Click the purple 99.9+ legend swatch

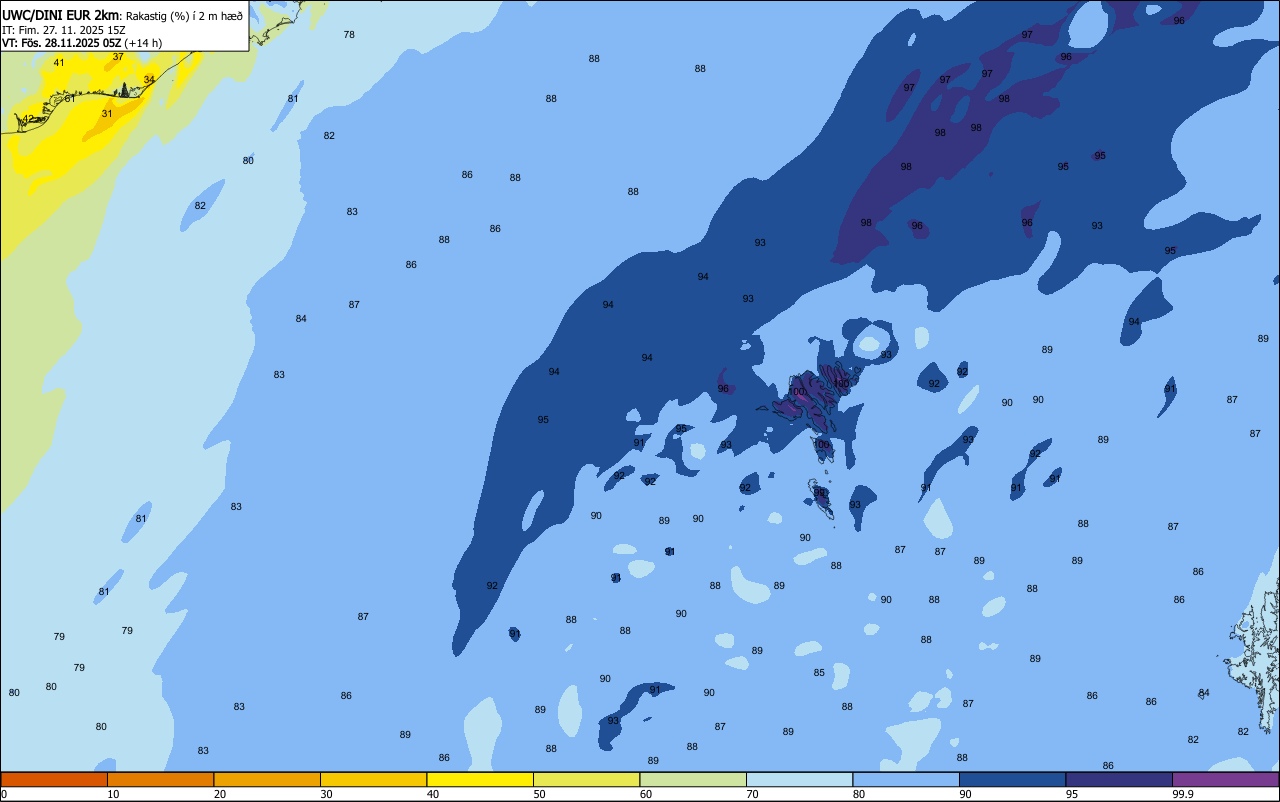tap(1226, 779)
